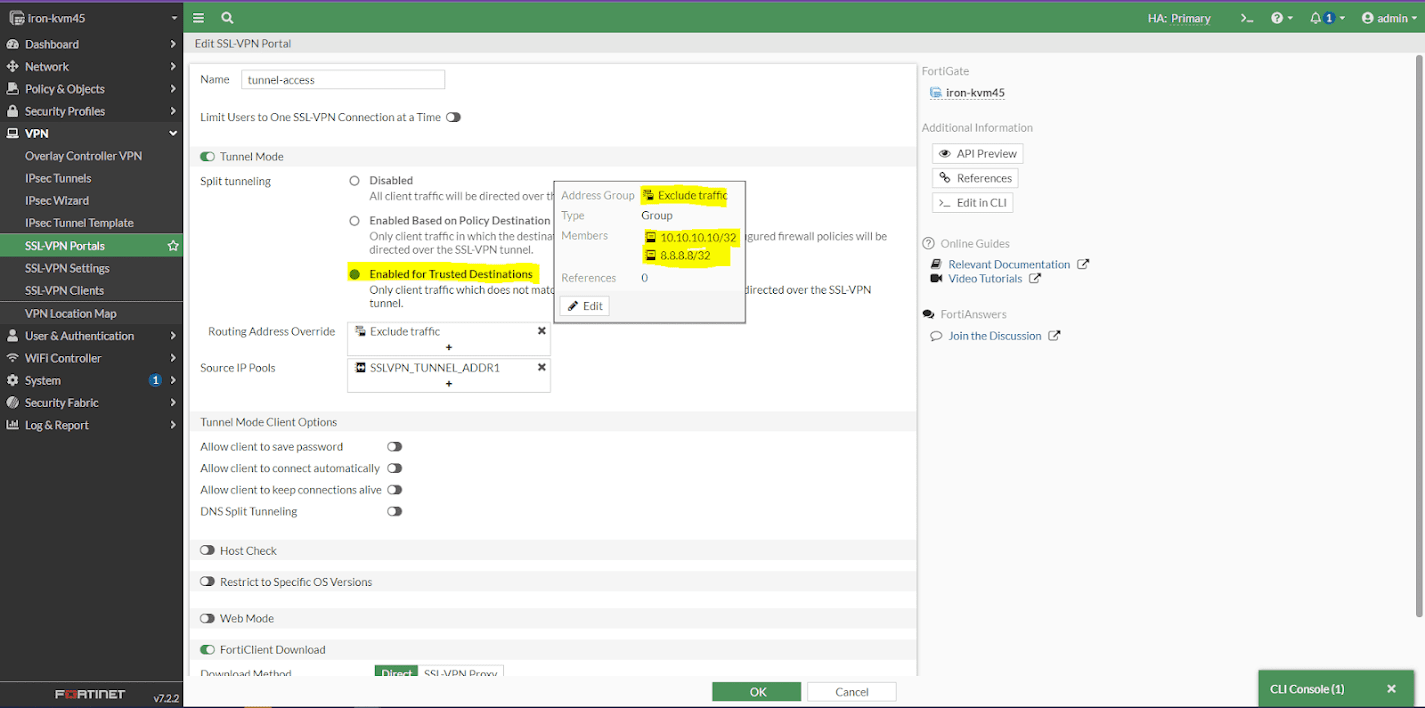Viewport: 1425px width, 708px height.
Task: Expand the Security Profiles menu
Action: (x=92, y=111)
